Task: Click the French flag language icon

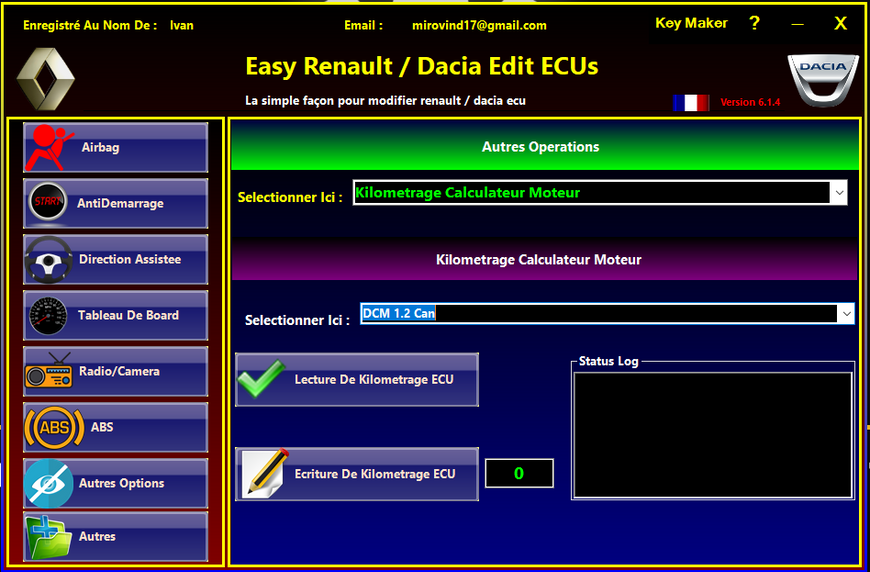Action: [x=691, y=103]
